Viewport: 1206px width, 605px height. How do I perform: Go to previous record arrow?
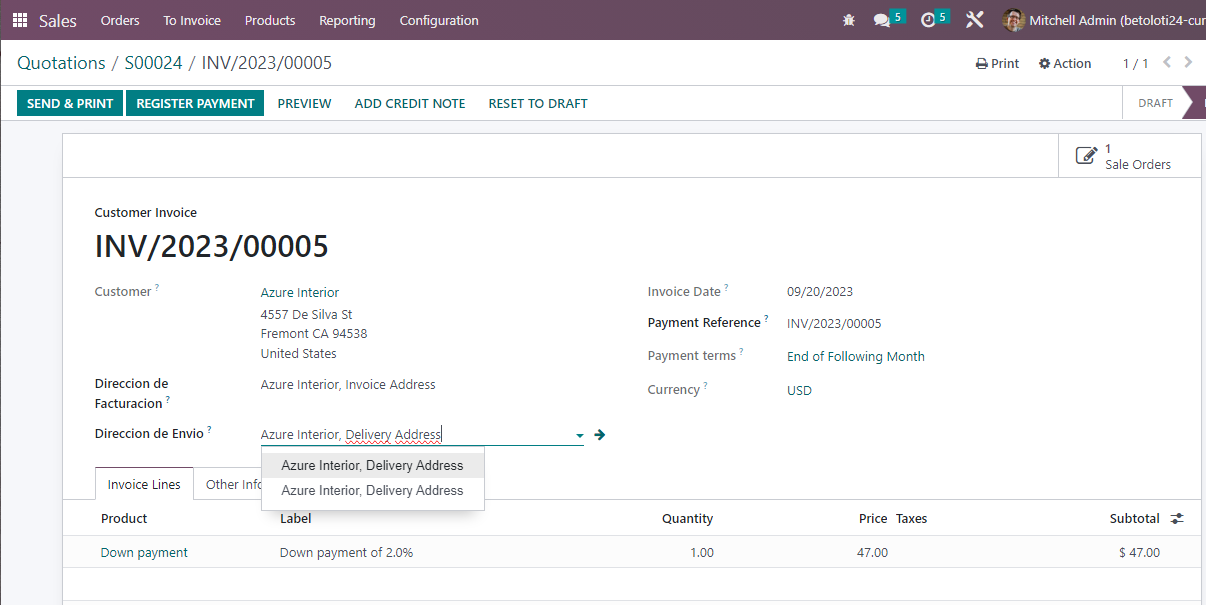pos(1167,62)
